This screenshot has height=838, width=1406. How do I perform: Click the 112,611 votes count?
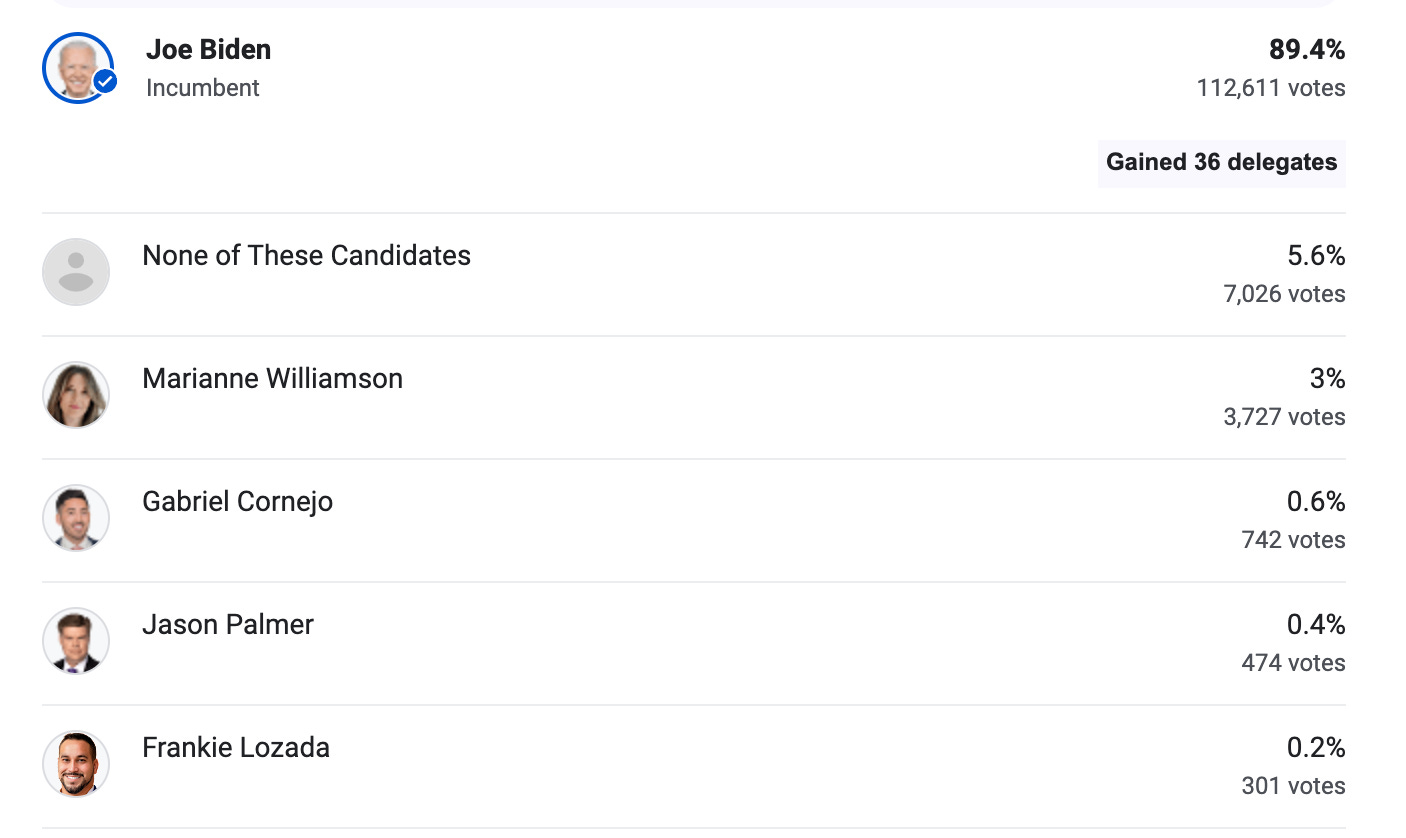tap(1270, 88)
